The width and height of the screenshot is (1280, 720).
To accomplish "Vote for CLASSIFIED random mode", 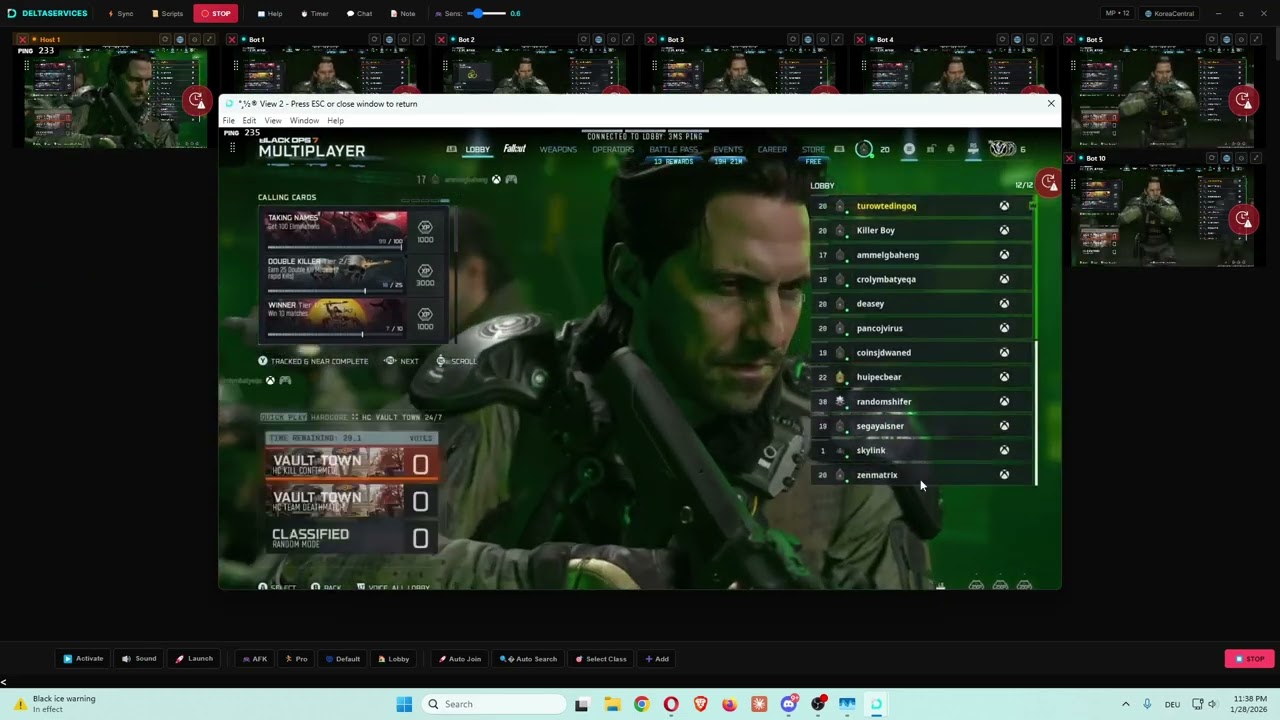I will [x=351, y=538].
